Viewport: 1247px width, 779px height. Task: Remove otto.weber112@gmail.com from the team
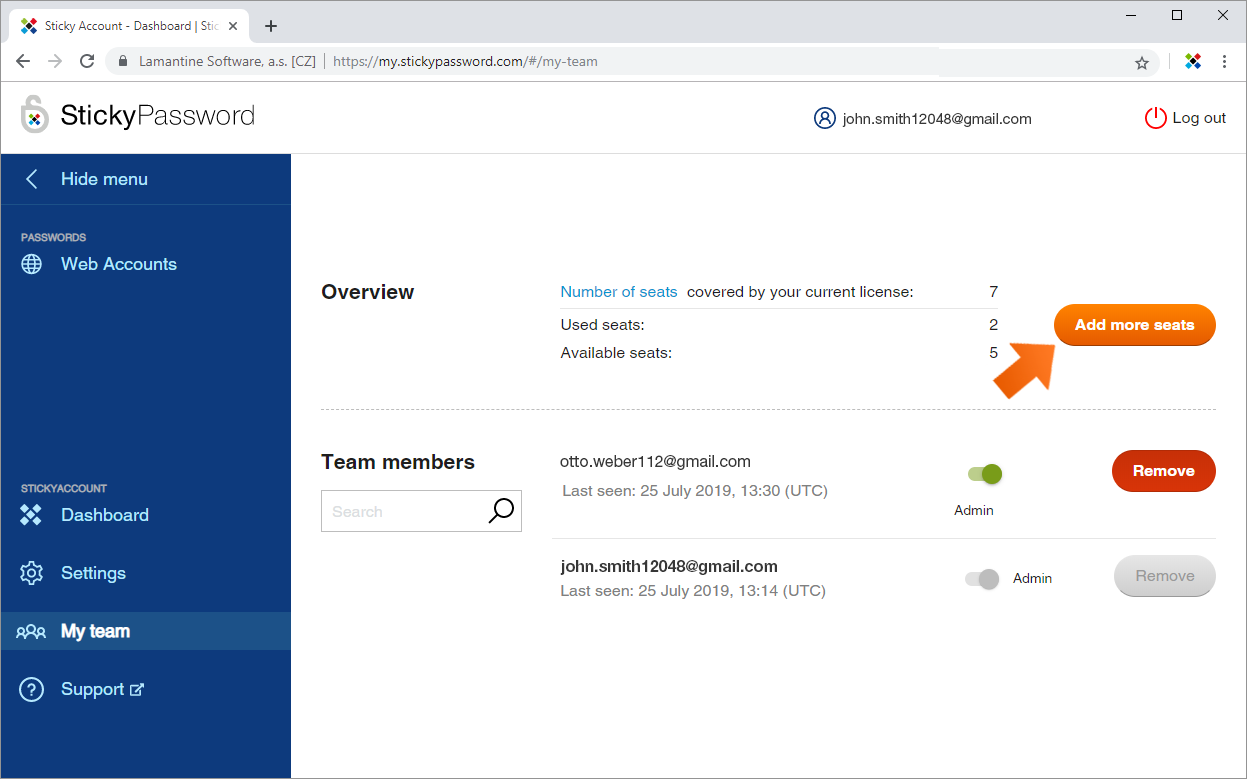[x=1164, y=471]
